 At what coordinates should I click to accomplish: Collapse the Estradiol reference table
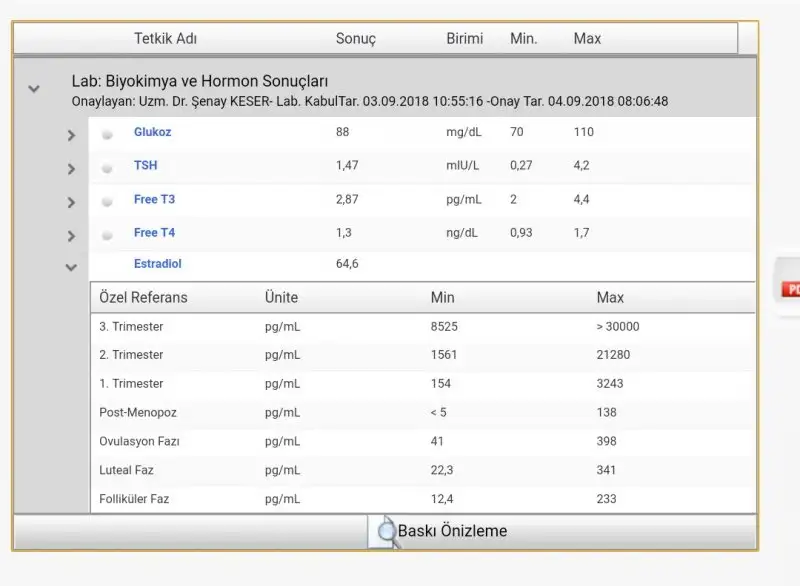(x=71, y=267)
